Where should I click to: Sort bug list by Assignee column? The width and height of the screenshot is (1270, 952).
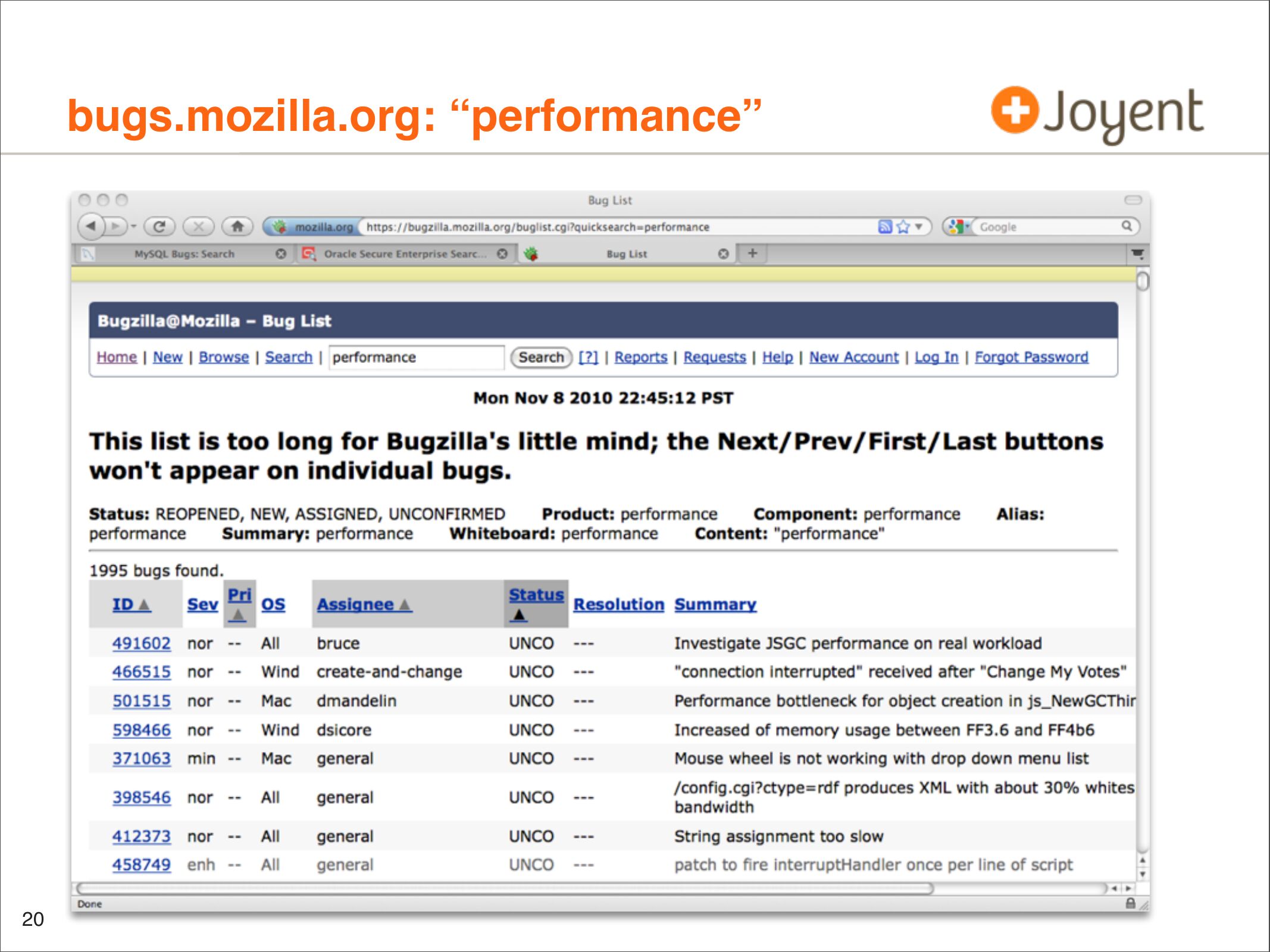tap(355, 605)
